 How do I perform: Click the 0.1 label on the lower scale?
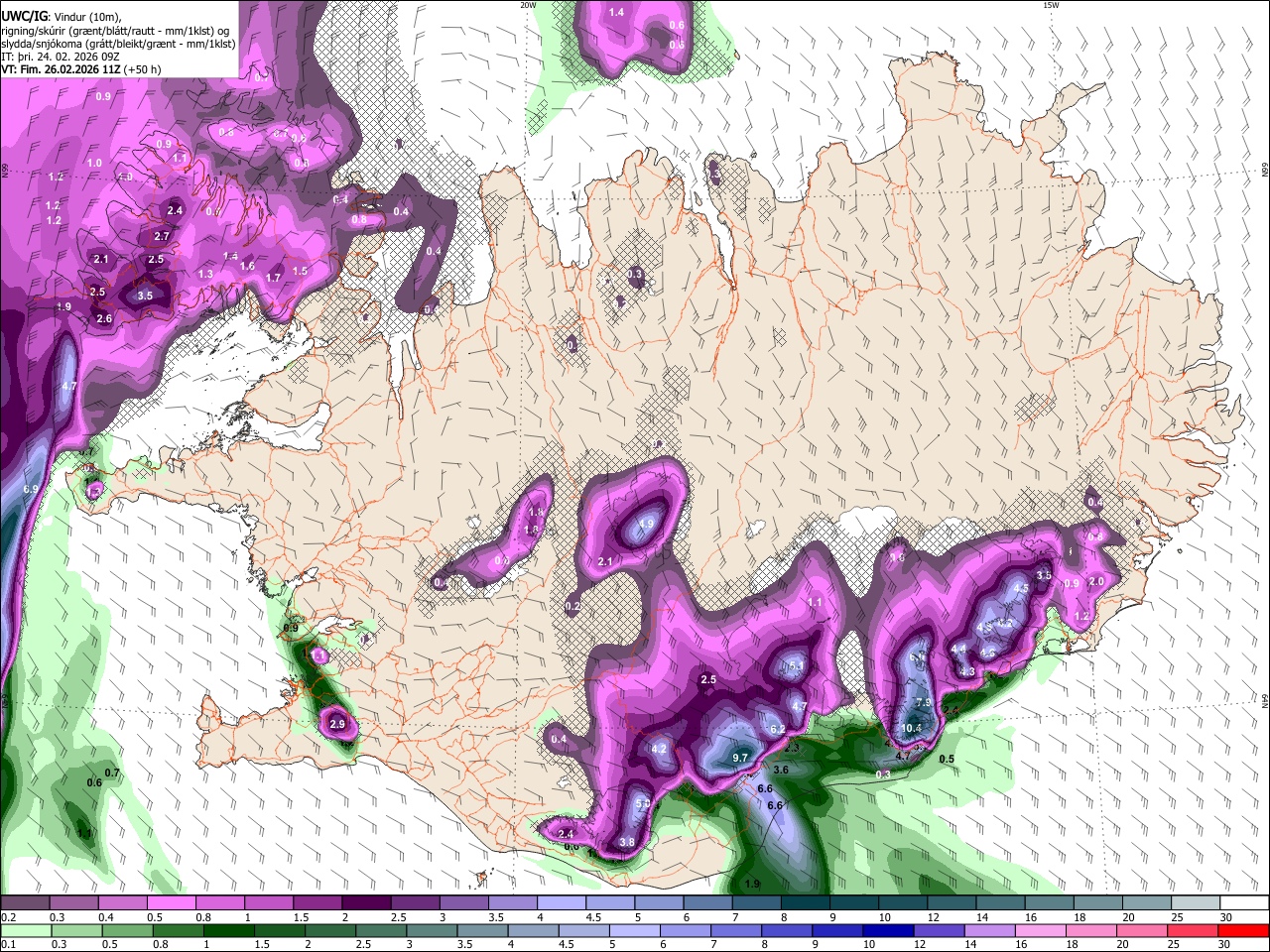pyautogui.click(x=8, y=944)
